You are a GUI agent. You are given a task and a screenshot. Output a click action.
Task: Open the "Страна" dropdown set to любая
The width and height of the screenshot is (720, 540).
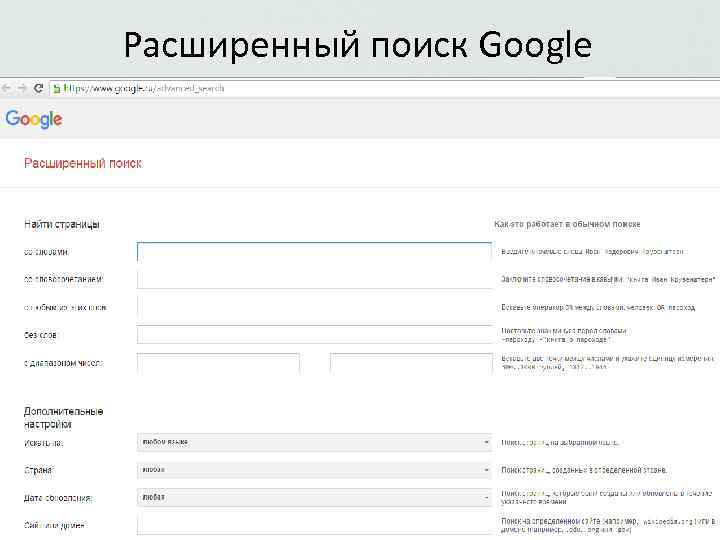[x=314, y=470]
